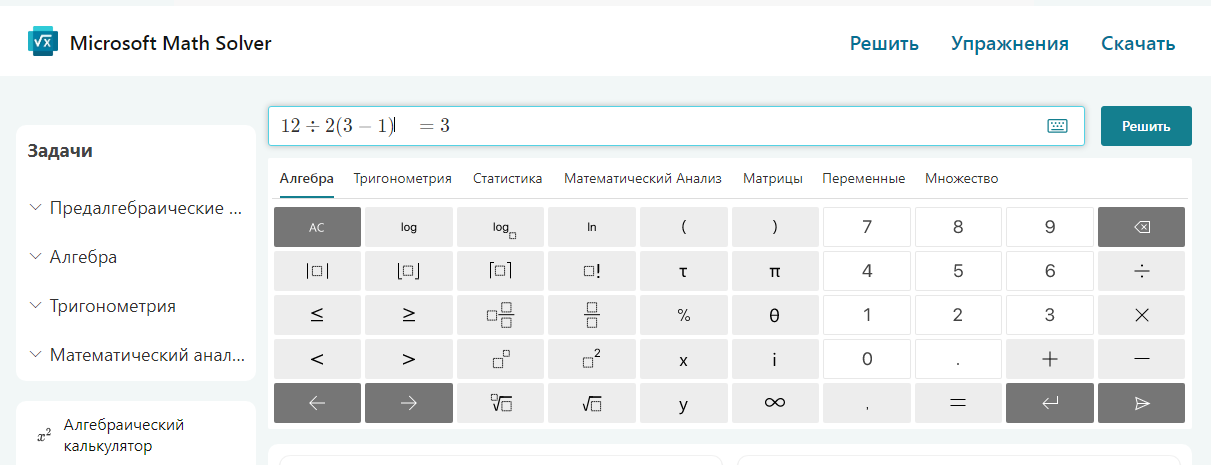Open the Матрицы keyboard tab
Screen dimensions: 1211x465
click(772, 179)
